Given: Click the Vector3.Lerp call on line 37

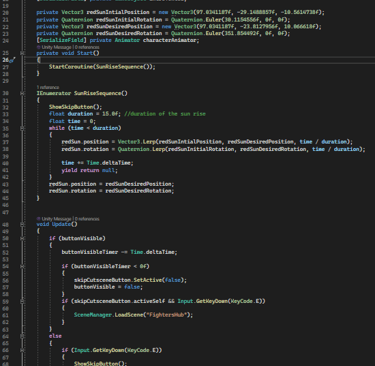Looking at the screenshot, I should (x=138, y=142).
